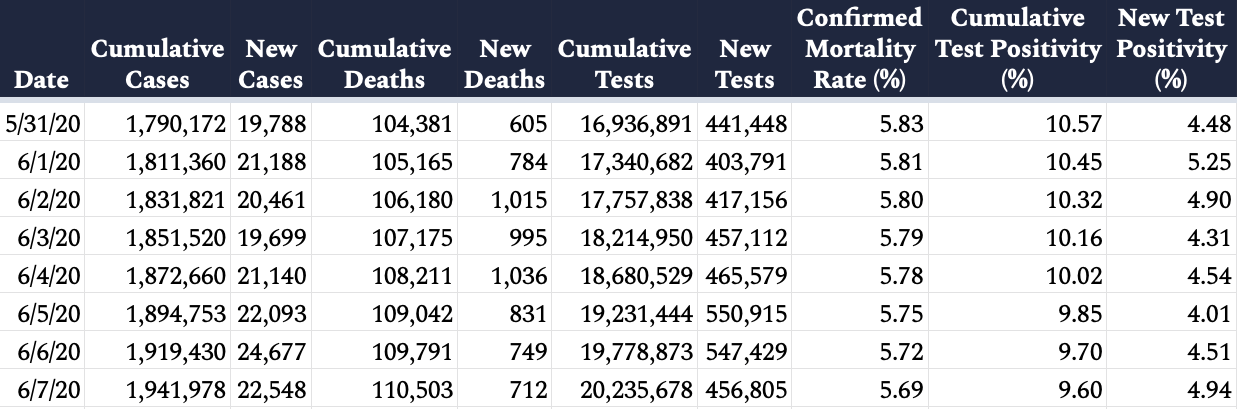Click Cumulative Test Positivity (%) header
1237x409 pixels.
coord(1017,49)
